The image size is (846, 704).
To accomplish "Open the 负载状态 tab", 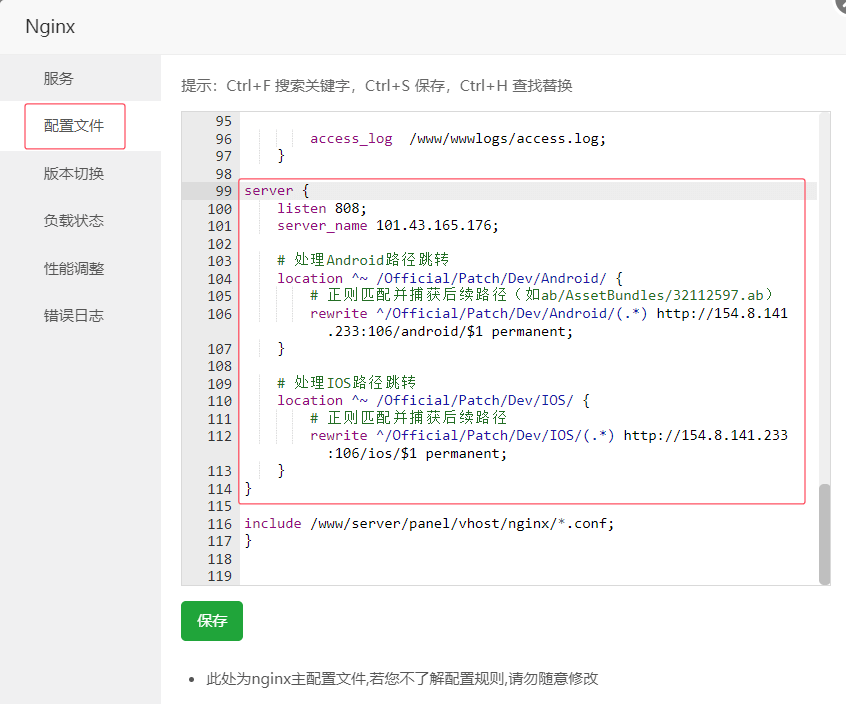I will [x=74, y=220].
